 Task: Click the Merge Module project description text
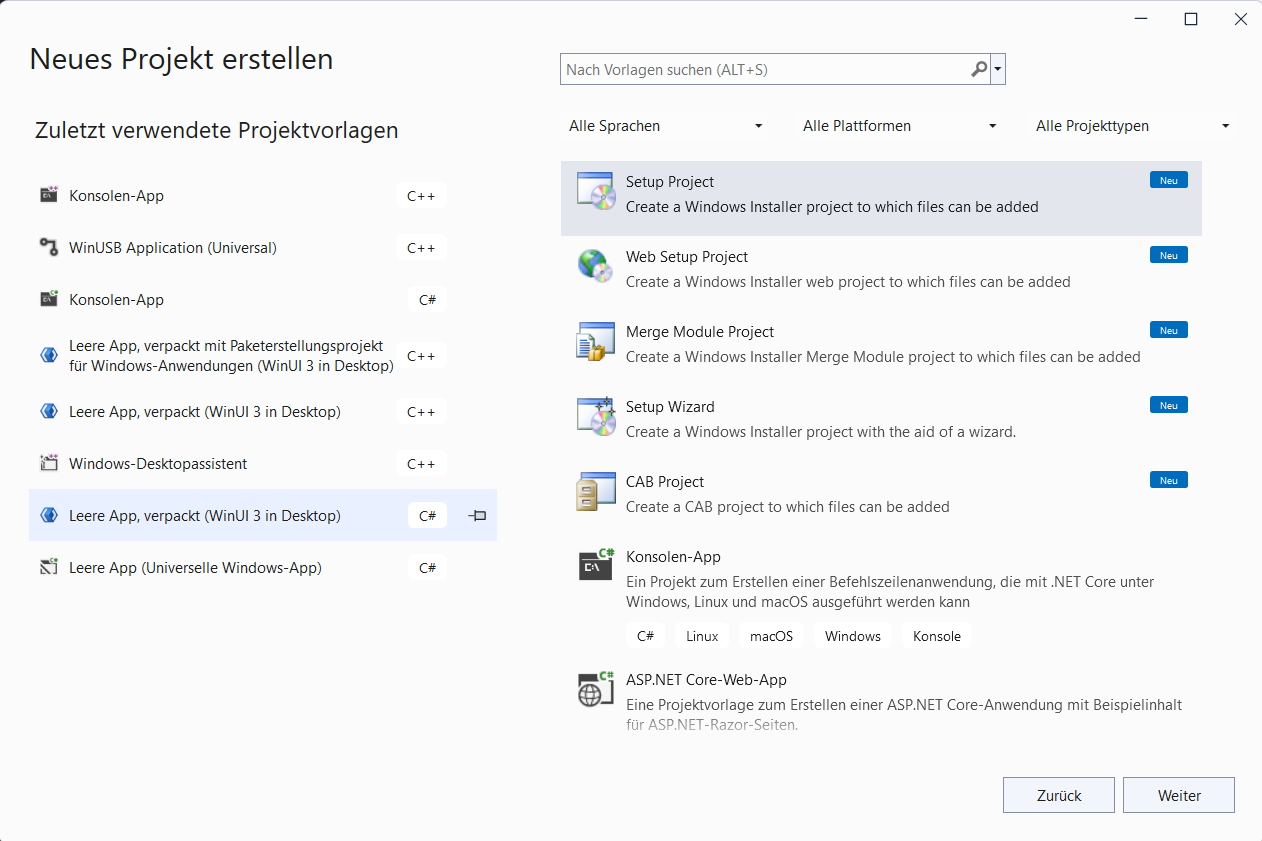pyautogui.click(x=883, y=356)
